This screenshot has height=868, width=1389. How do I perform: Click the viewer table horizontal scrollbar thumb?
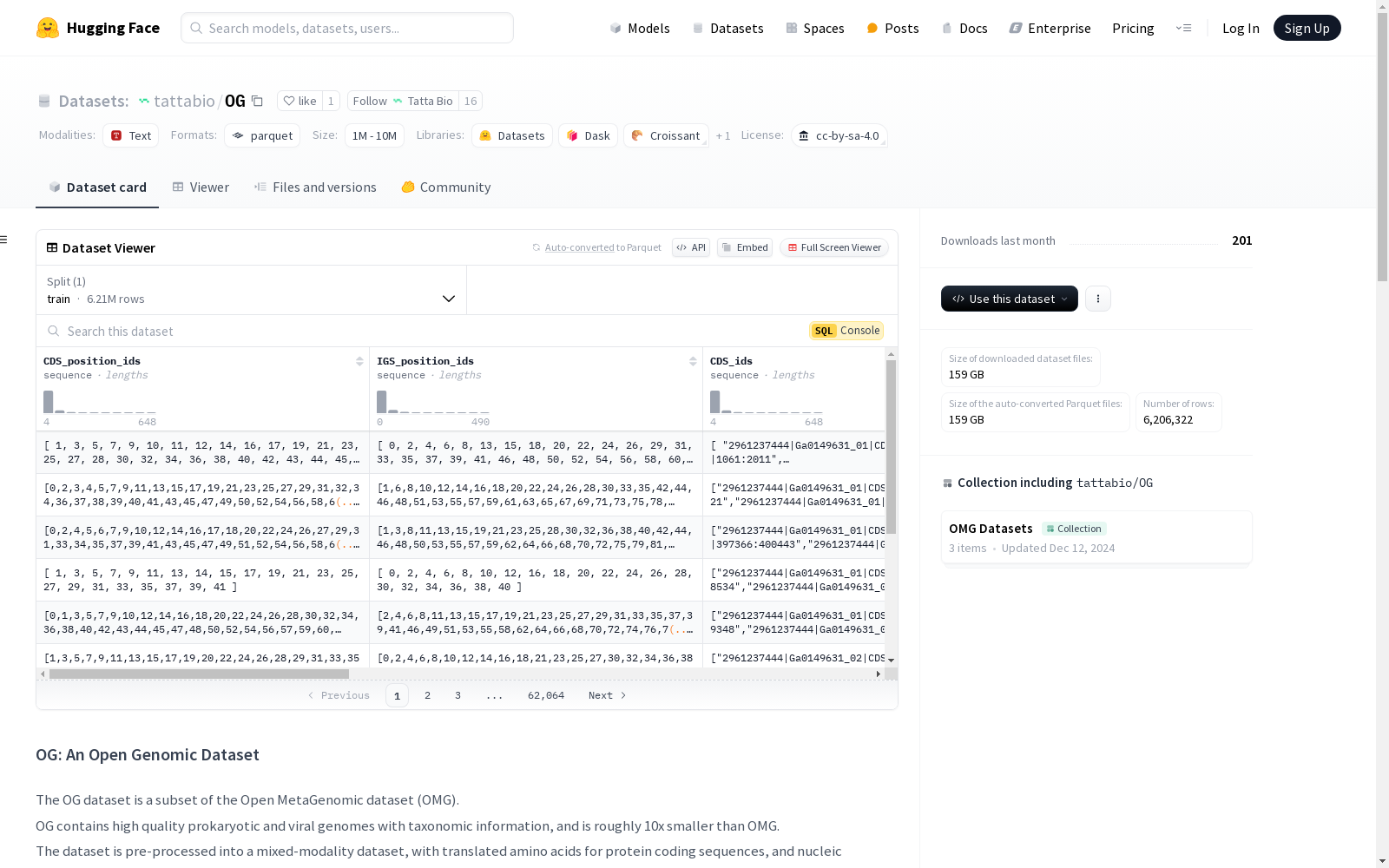pyautogui.click(x=199, y=674)
